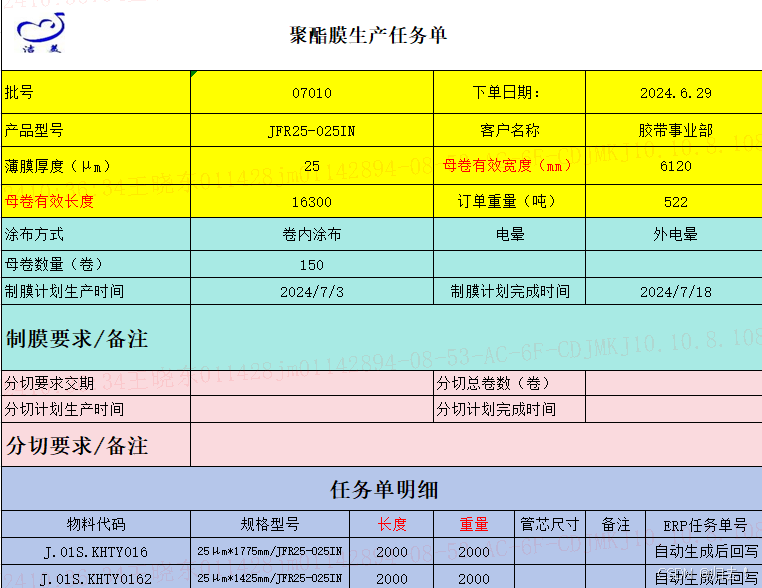Click the 电晕 label cell
Screen dimensions: 762x588
click(x=509, y=234)
